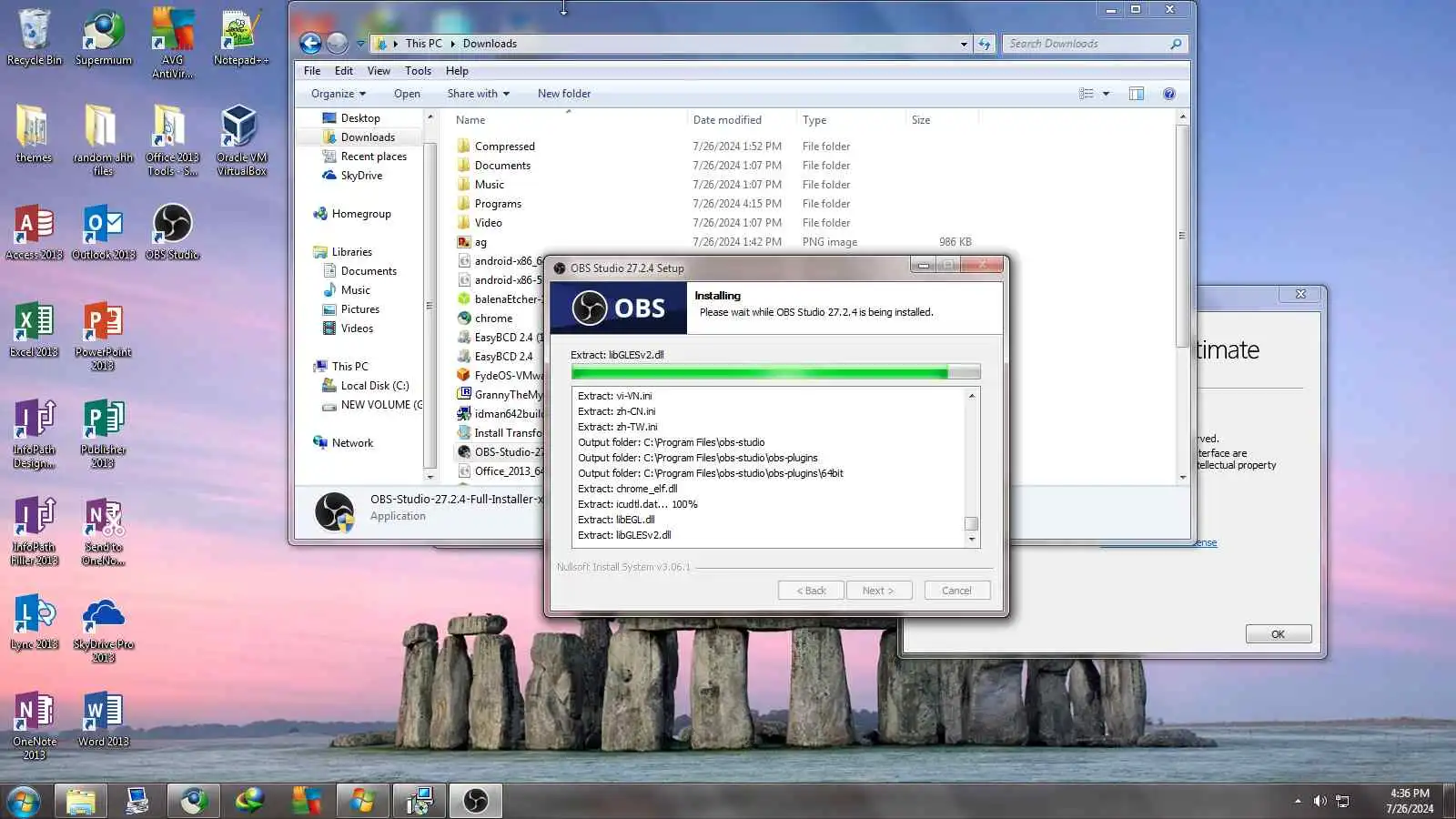Open the Help menu in Explorer

point(457,71)
